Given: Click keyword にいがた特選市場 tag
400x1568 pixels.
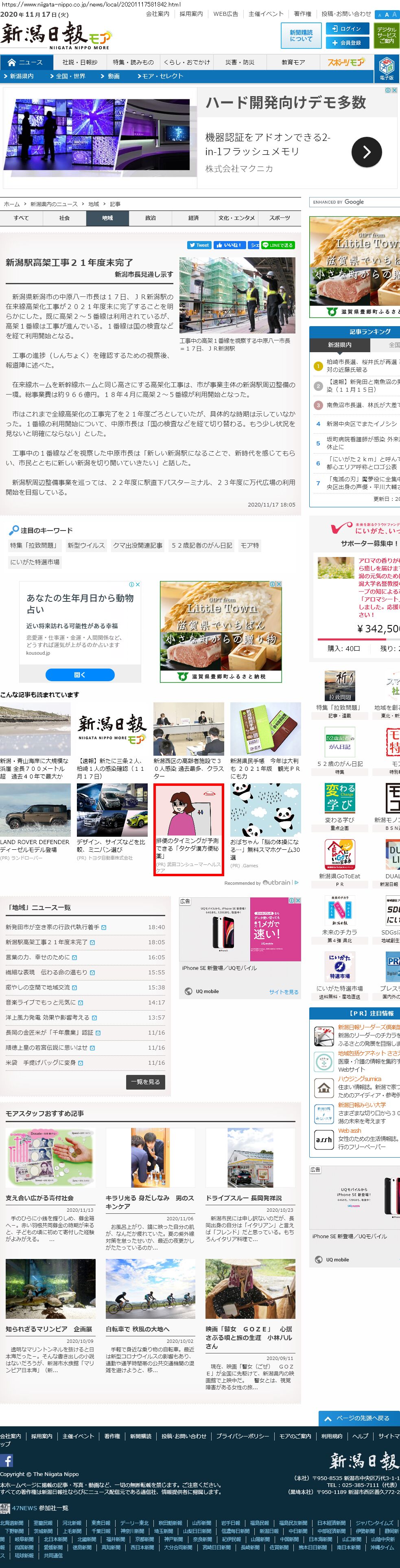Looking at the screenshot, I should click(x=35, y=562).
